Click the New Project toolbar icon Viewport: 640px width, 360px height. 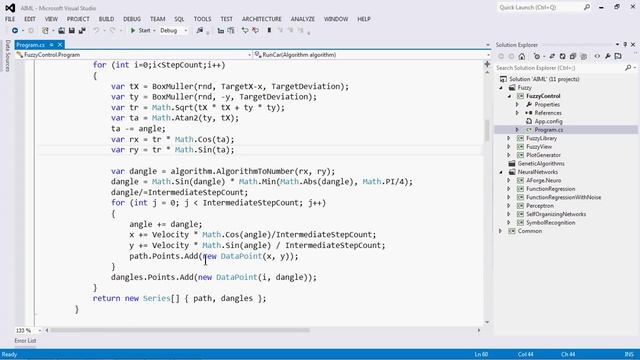click(45, 31)
